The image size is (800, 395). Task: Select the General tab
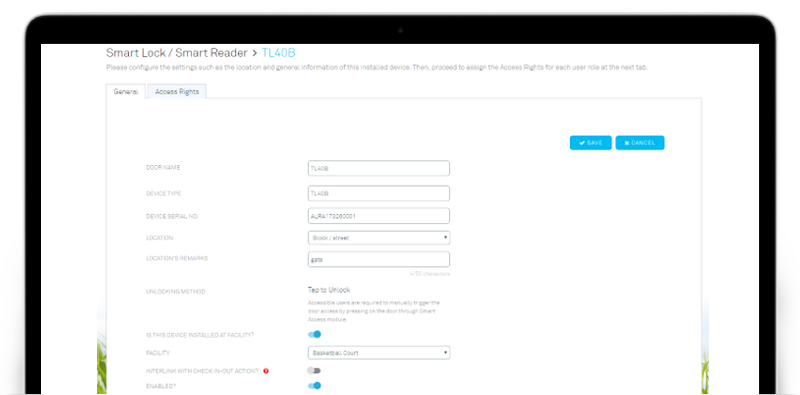click(x=126, y=92)
